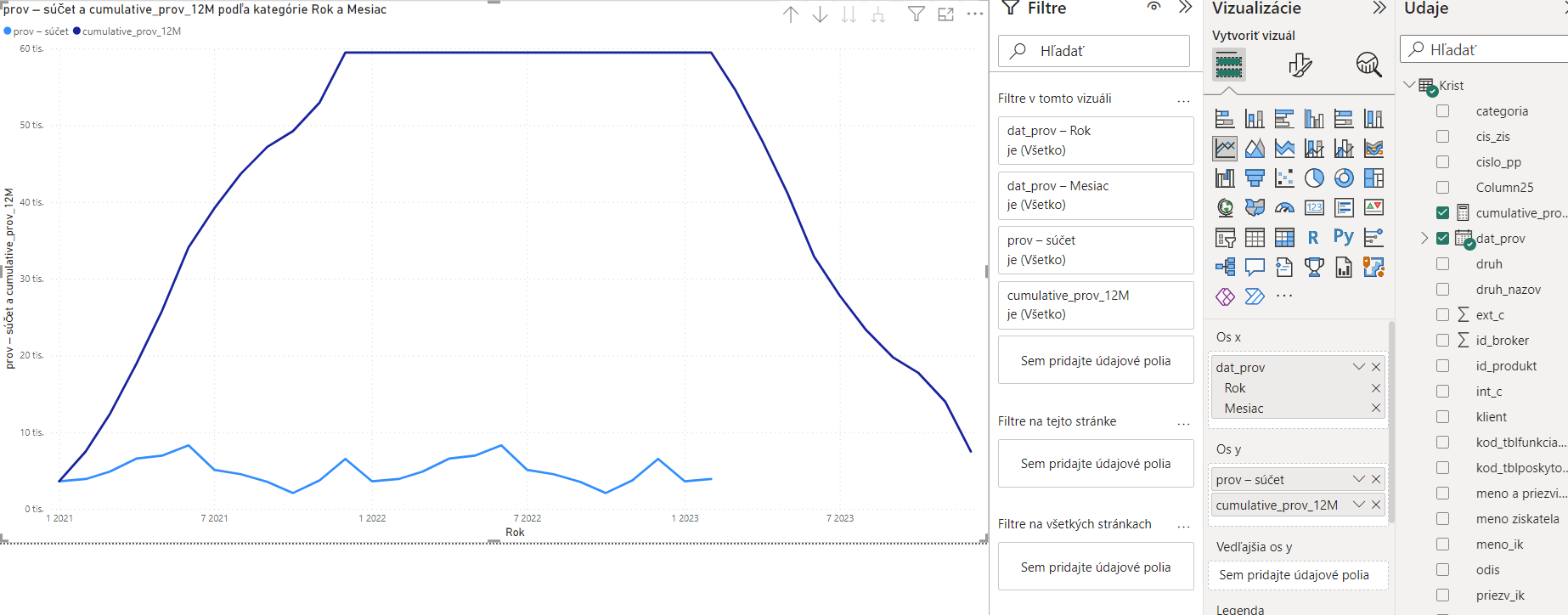Tick the ext_c field checkbox
The image size is (1568, 615).
(x=1442, y=315)
